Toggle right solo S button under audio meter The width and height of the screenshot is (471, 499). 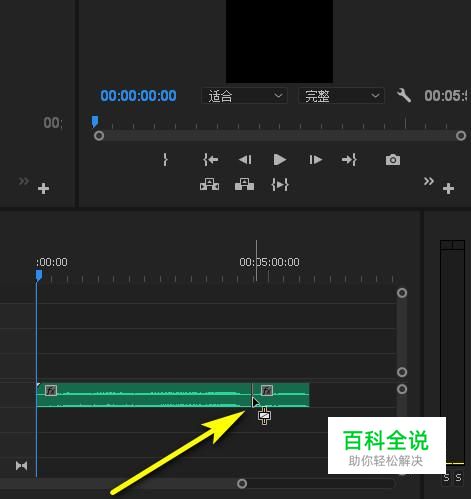(x=459, y=478)
